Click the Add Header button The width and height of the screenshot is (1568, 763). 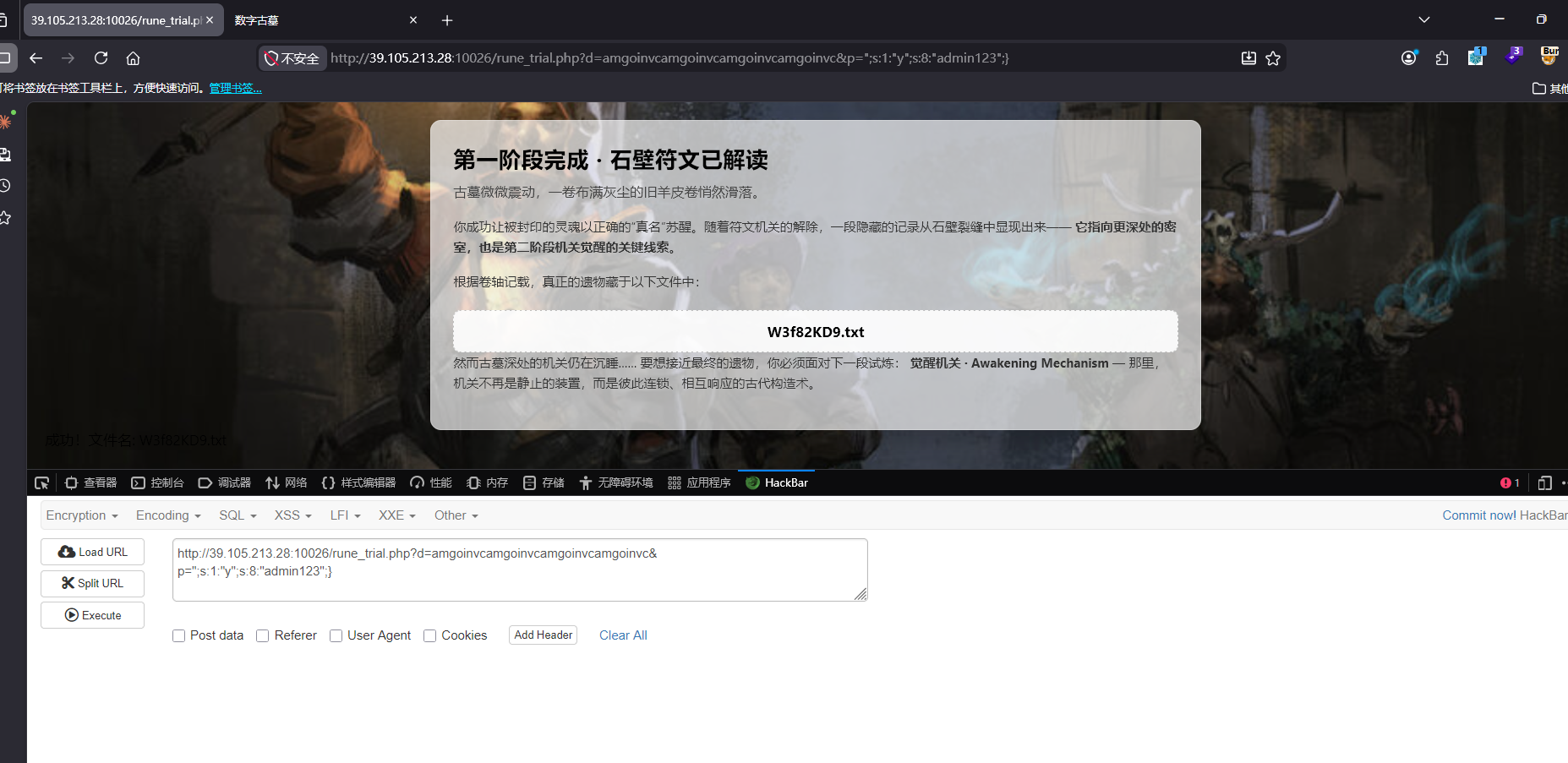click(x=543, y=635)
